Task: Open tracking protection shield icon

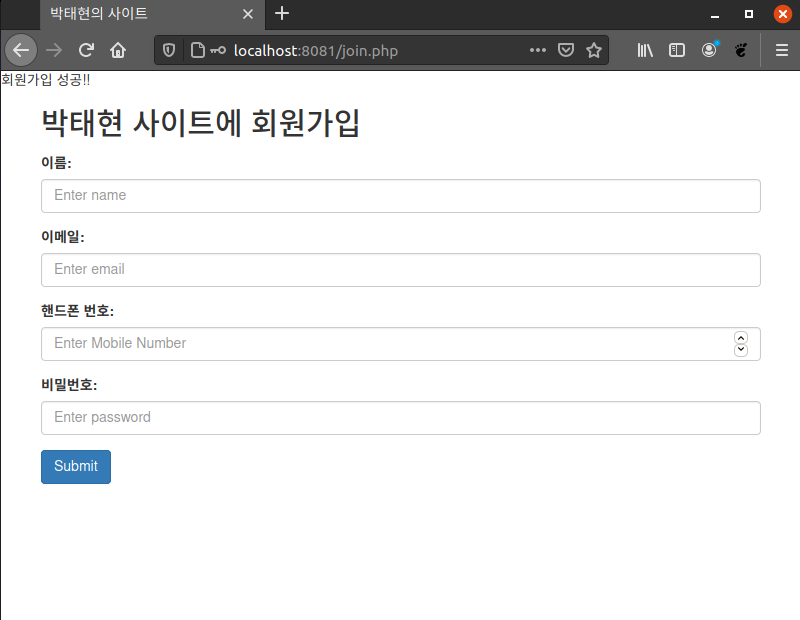Action: click(x=169, y=50)
